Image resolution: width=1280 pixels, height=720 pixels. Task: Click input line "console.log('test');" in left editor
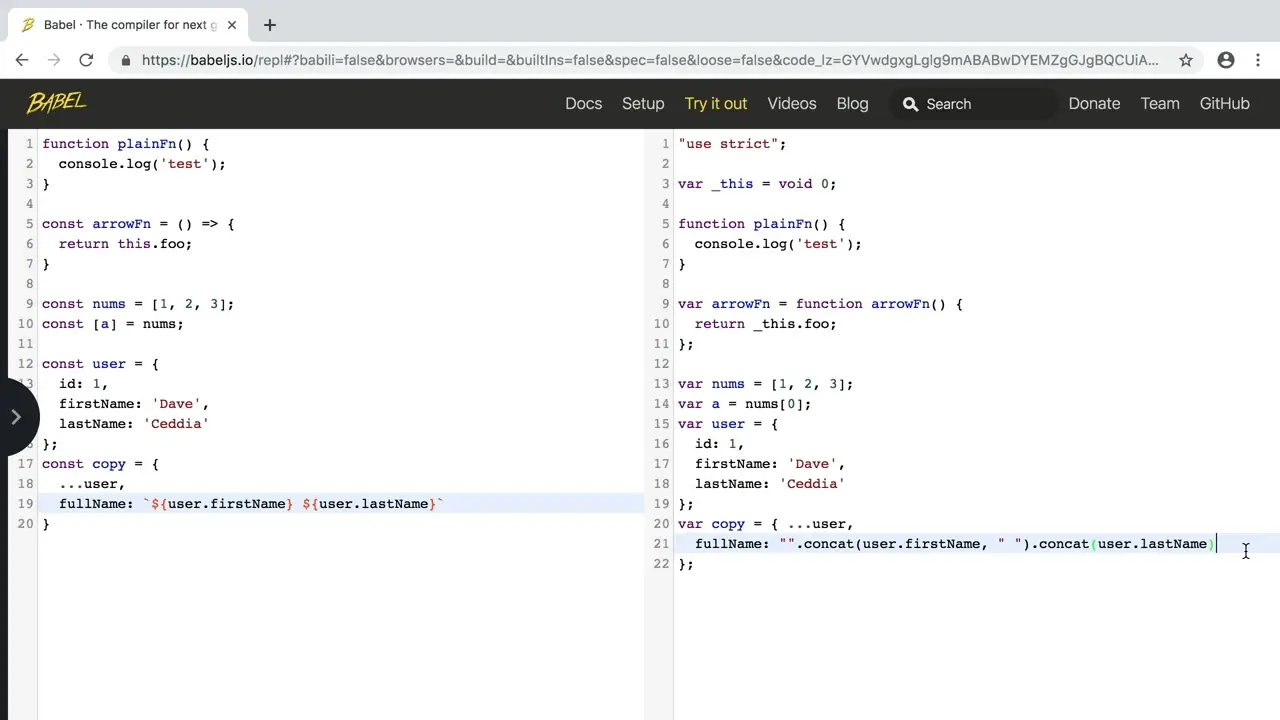[142, 164]
